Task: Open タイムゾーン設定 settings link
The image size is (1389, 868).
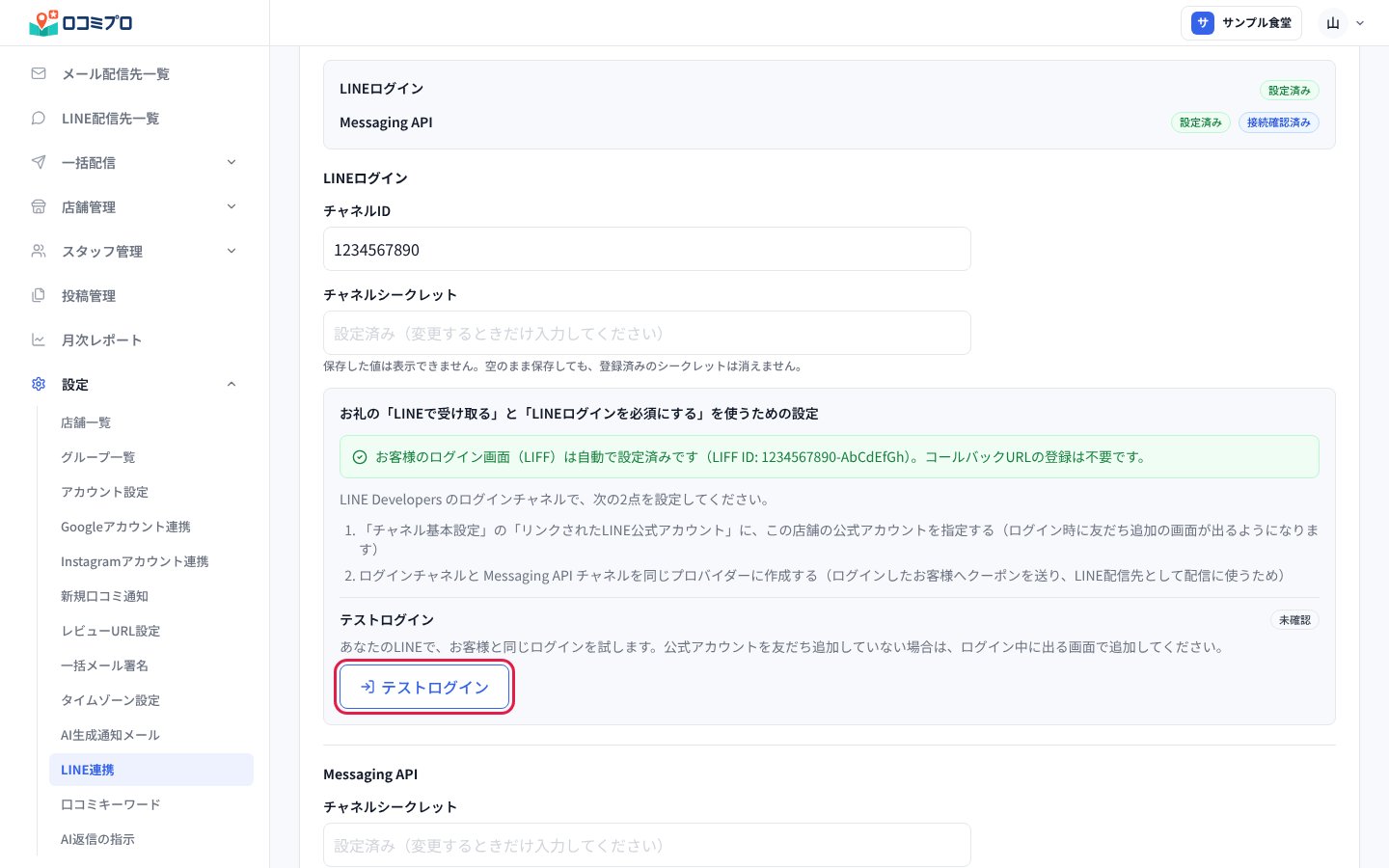Action: (x=111, y=700)
